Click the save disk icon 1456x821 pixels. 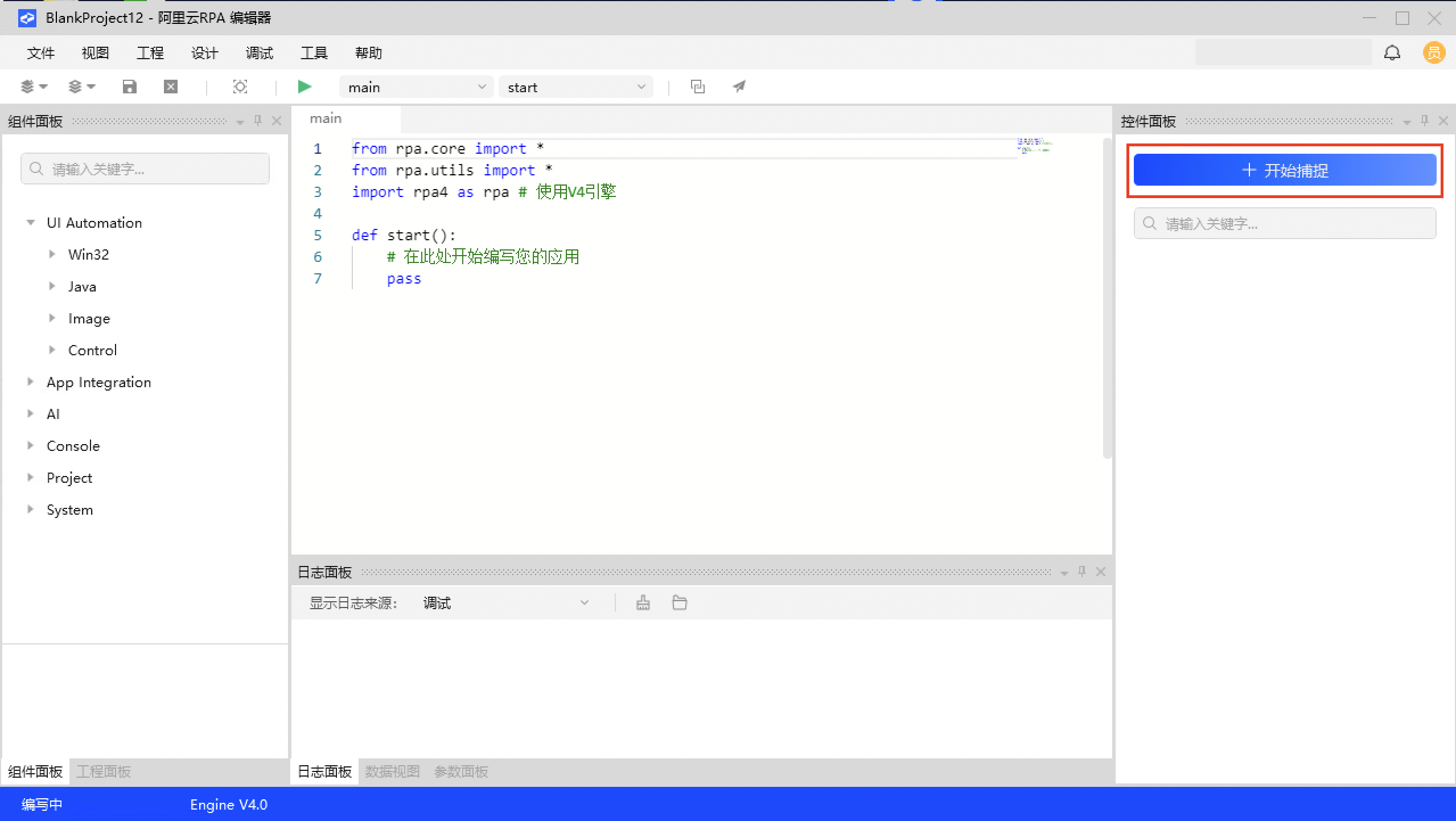click(x=130, y=87)
